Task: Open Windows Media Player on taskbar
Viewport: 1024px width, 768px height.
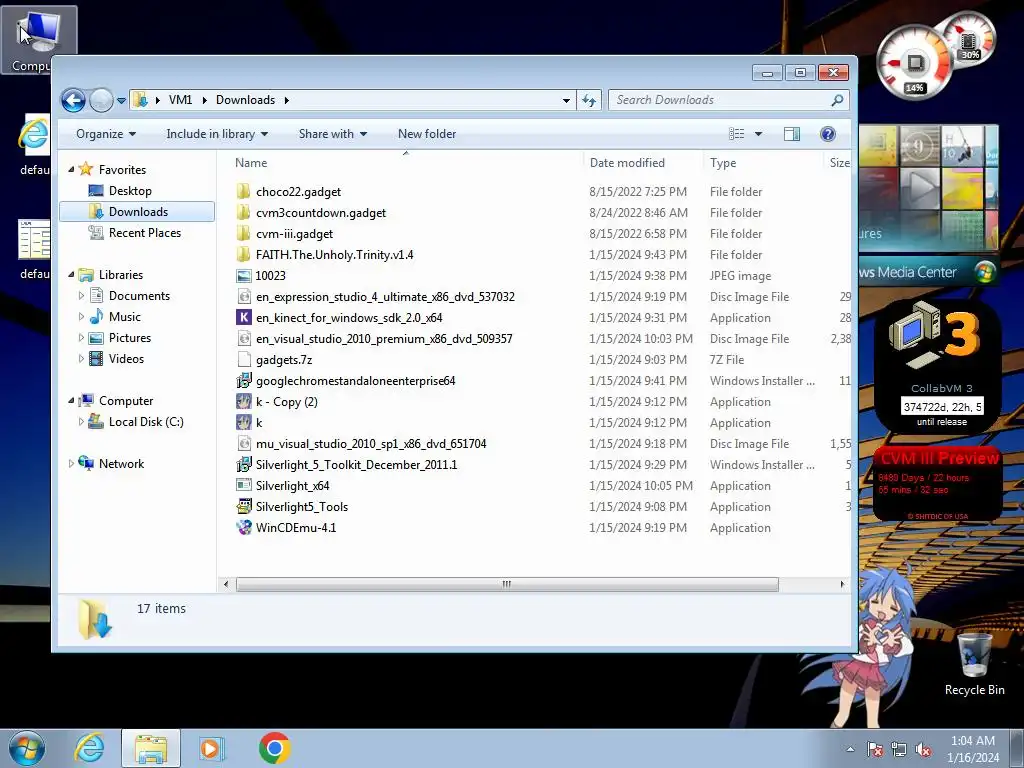Action: (x=210, y=748)
